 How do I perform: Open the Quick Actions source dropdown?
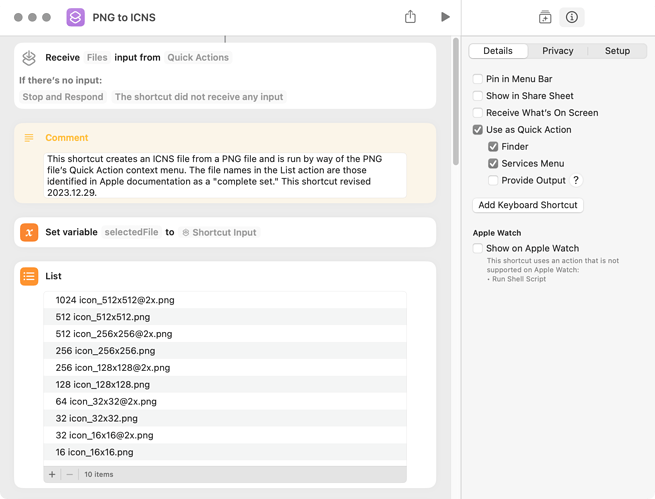198,58
